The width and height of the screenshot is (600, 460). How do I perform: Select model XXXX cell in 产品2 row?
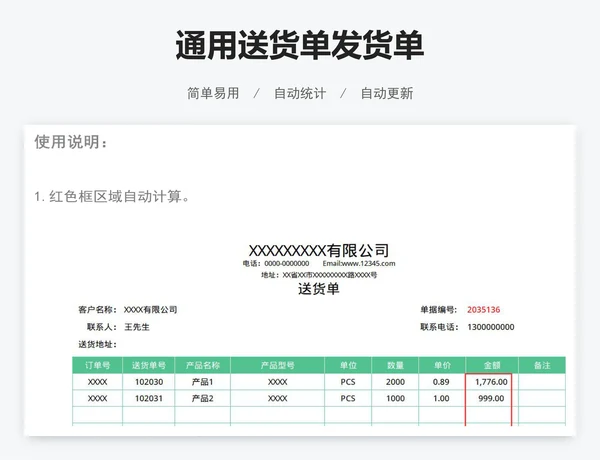pos(277,398)
